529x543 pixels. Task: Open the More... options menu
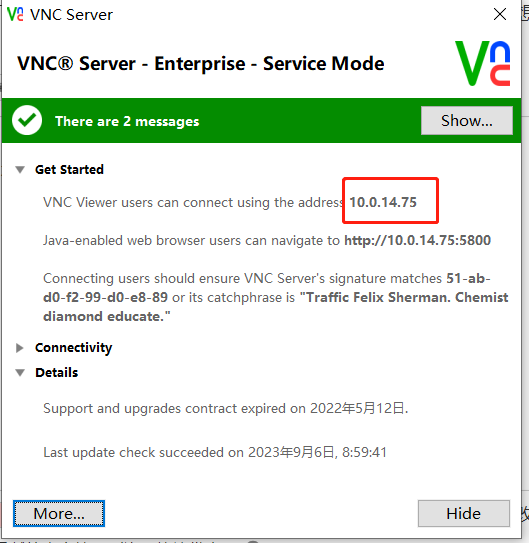pos(59,514)
